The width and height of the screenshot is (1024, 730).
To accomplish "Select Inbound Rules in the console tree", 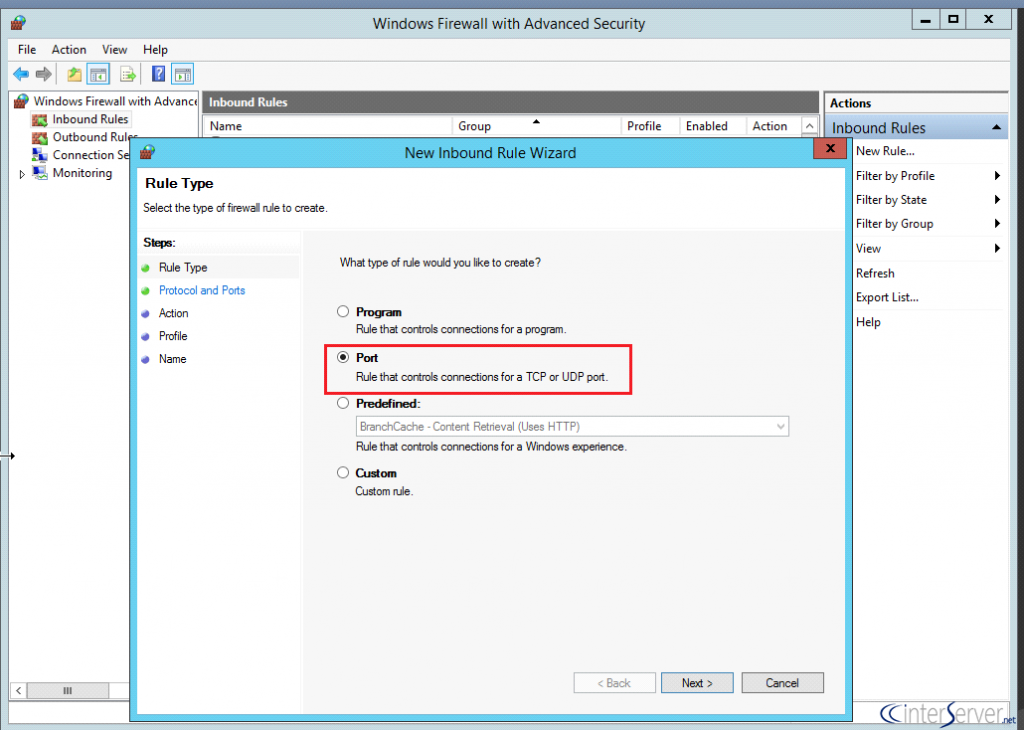I will [x=90, y=119].
